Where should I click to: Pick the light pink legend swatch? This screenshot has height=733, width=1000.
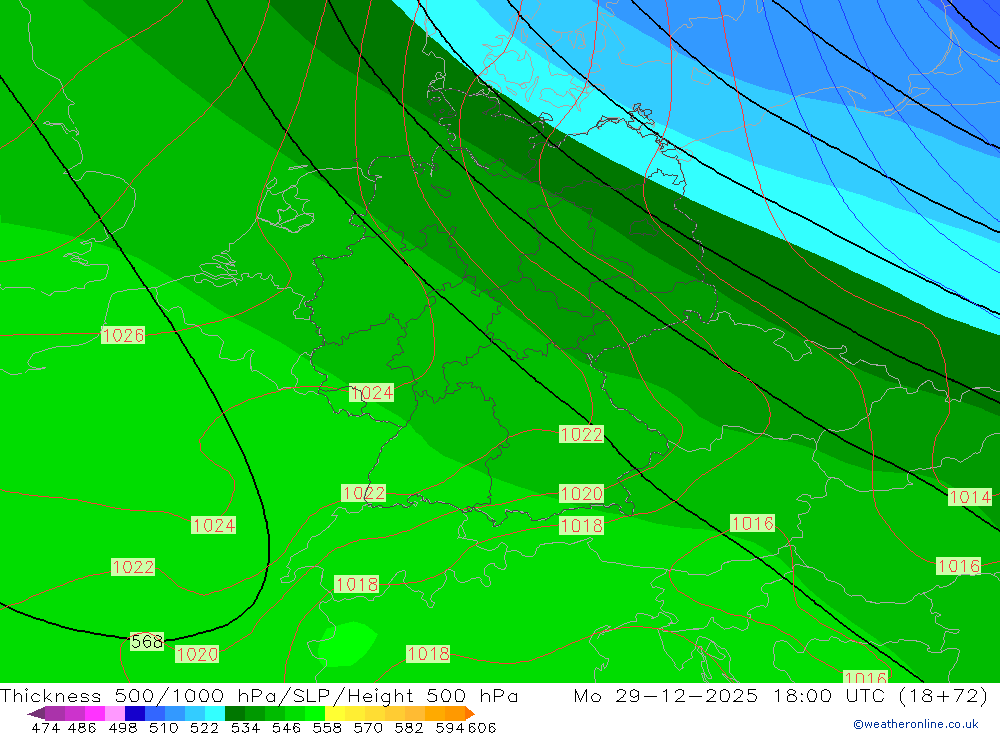coord(115,713)
